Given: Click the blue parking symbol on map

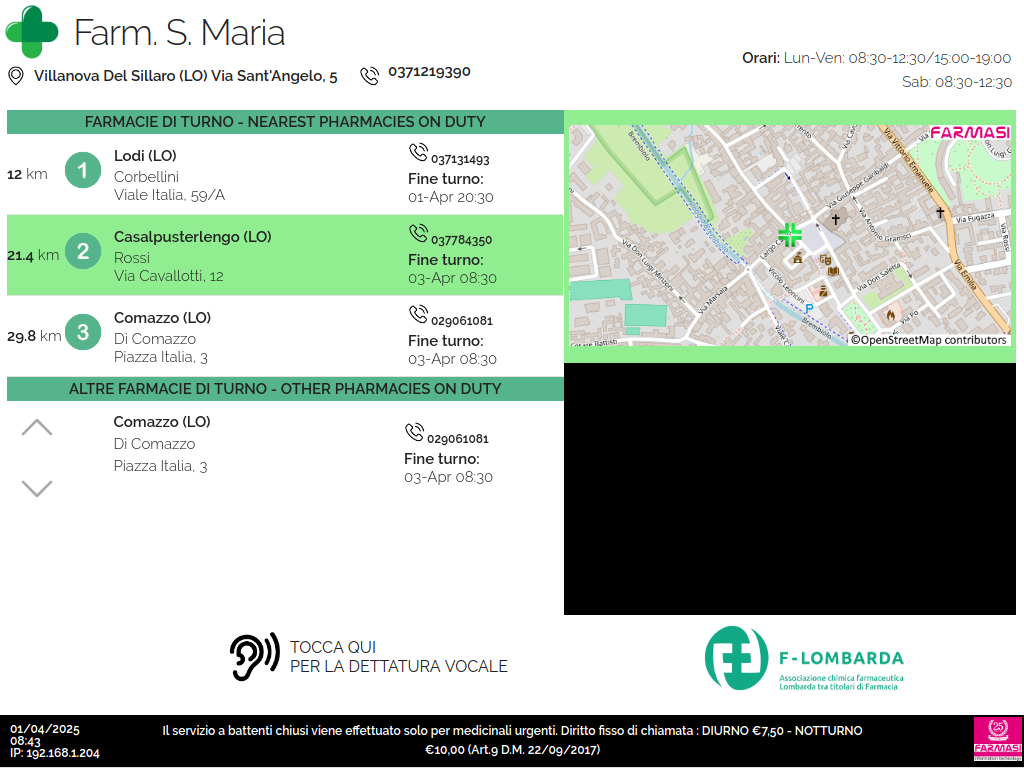Looking at the screenshot, I should (x=809, y=310).
